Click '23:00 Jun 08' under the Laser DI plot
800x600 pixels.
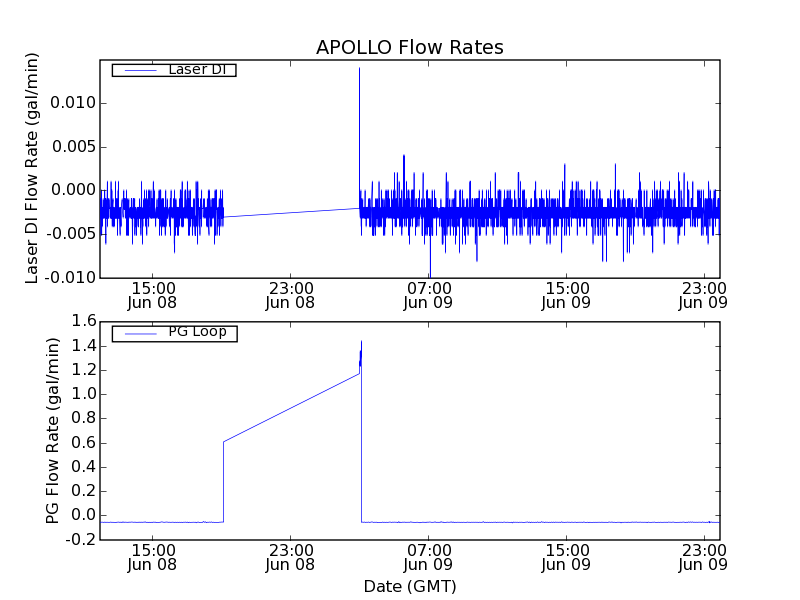point(290,296)
